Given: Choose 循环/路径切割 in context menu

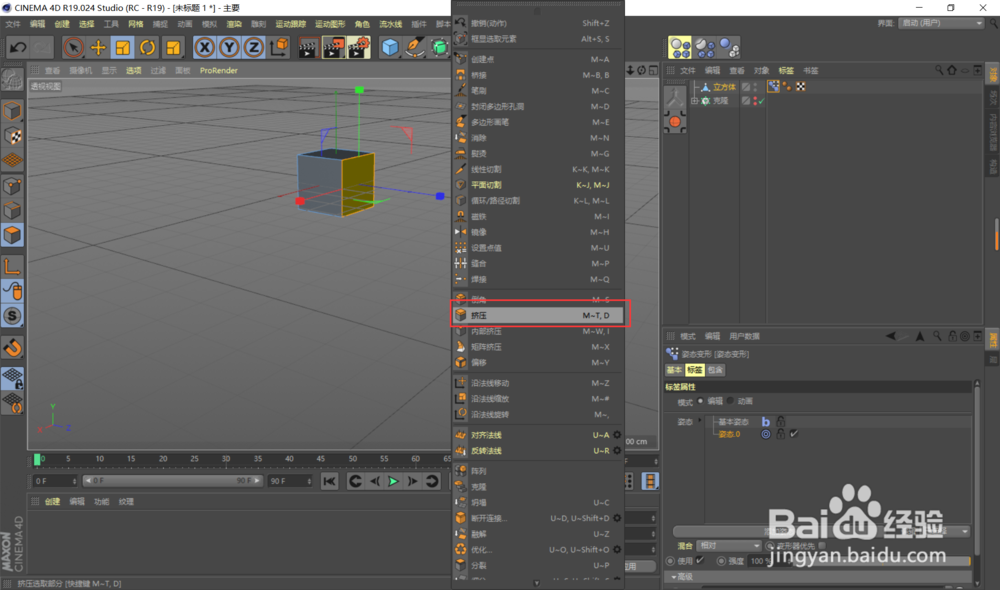Looking at the screenshot, I should pos(538,200).
